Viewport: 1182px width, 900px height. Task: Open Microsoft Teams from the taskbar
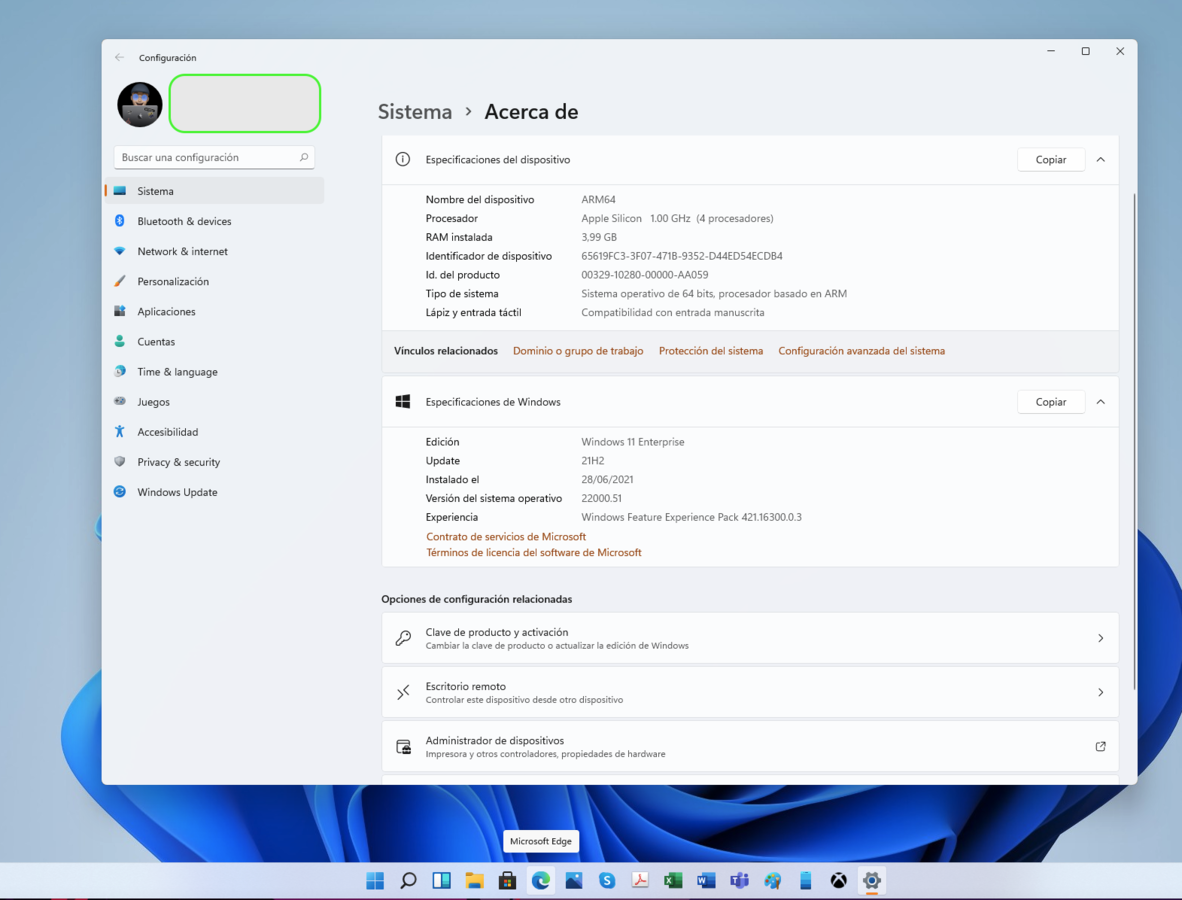coord(740,880)
